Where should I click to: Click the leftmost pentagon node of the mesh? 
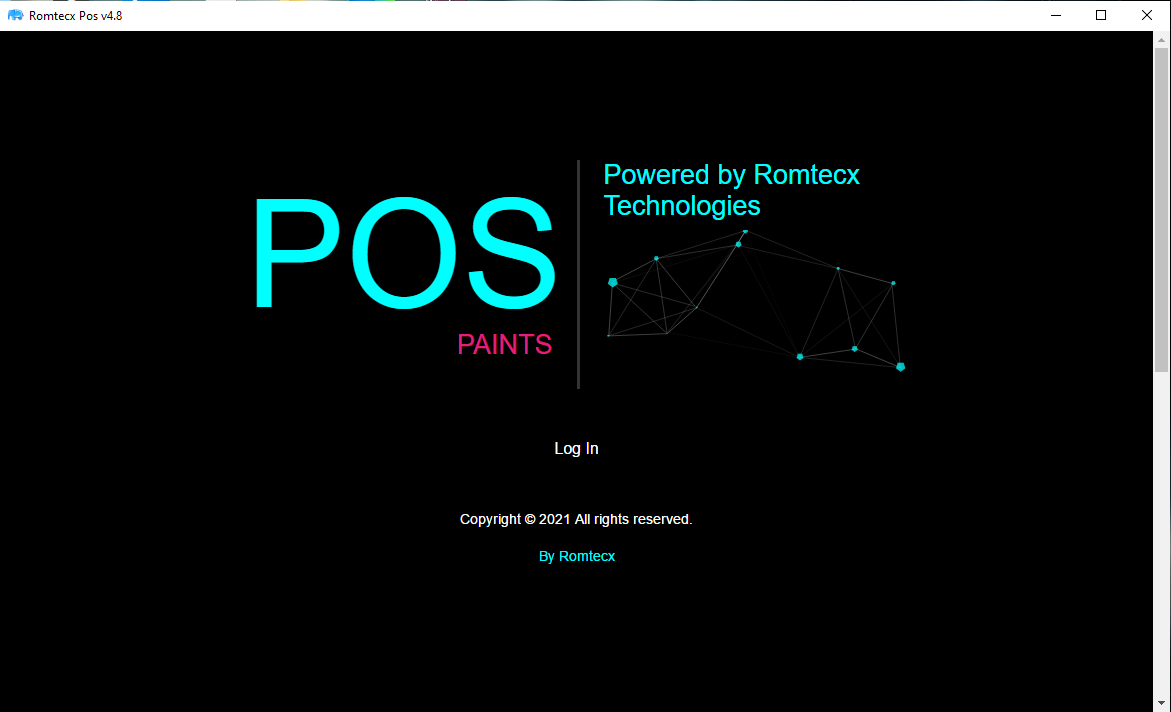[x=613, y=283]
